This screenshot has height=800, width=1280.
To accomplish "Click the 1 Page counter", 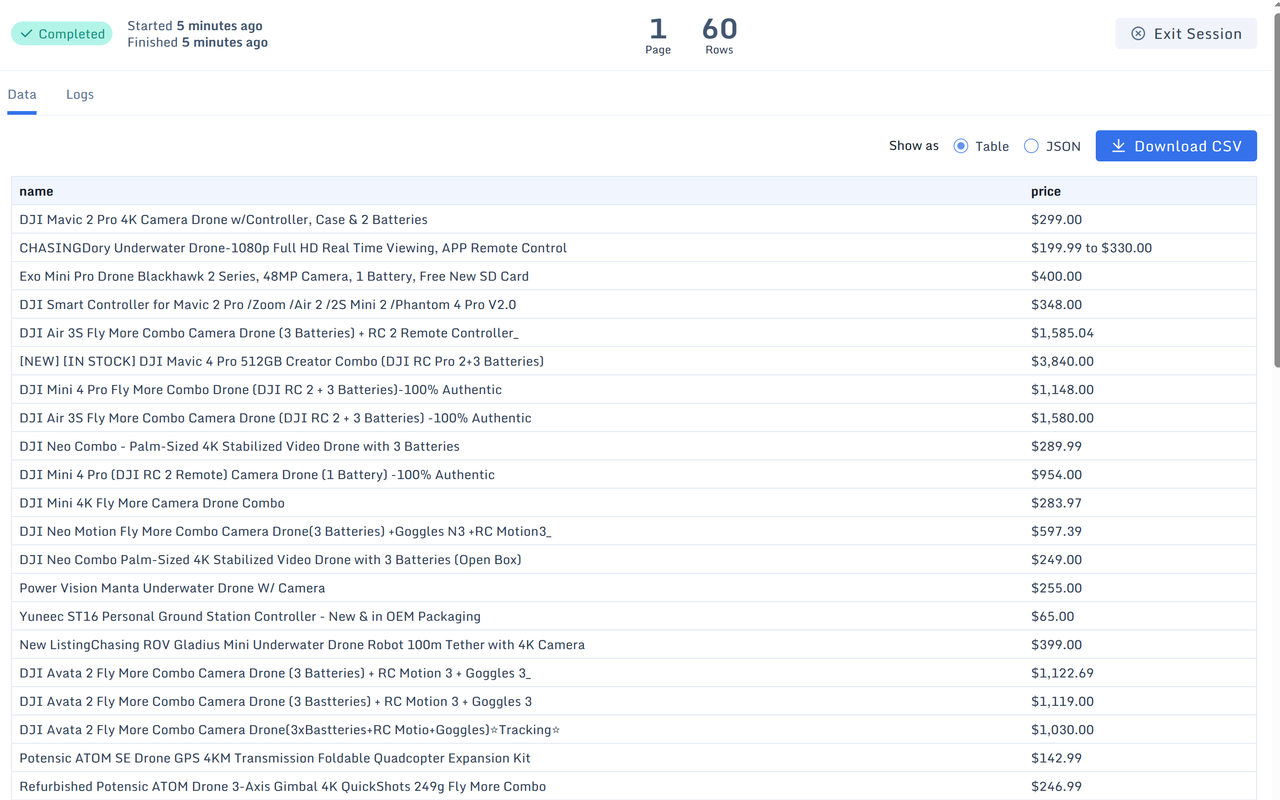I will click(x=658, y=35).
